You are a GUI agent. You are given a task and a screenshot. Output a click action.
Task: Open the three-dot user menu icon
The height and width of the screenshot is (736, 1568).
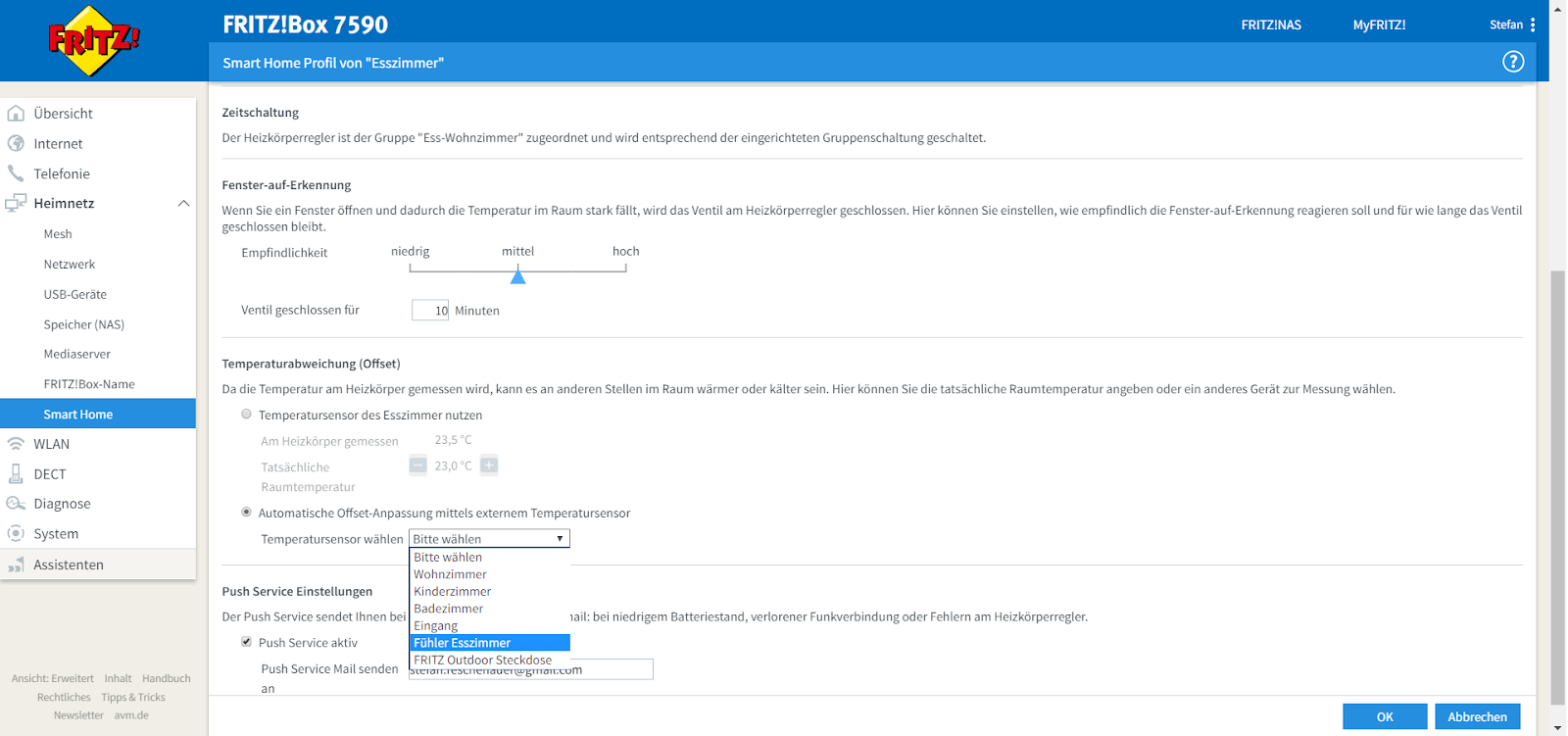[1533, 25]
